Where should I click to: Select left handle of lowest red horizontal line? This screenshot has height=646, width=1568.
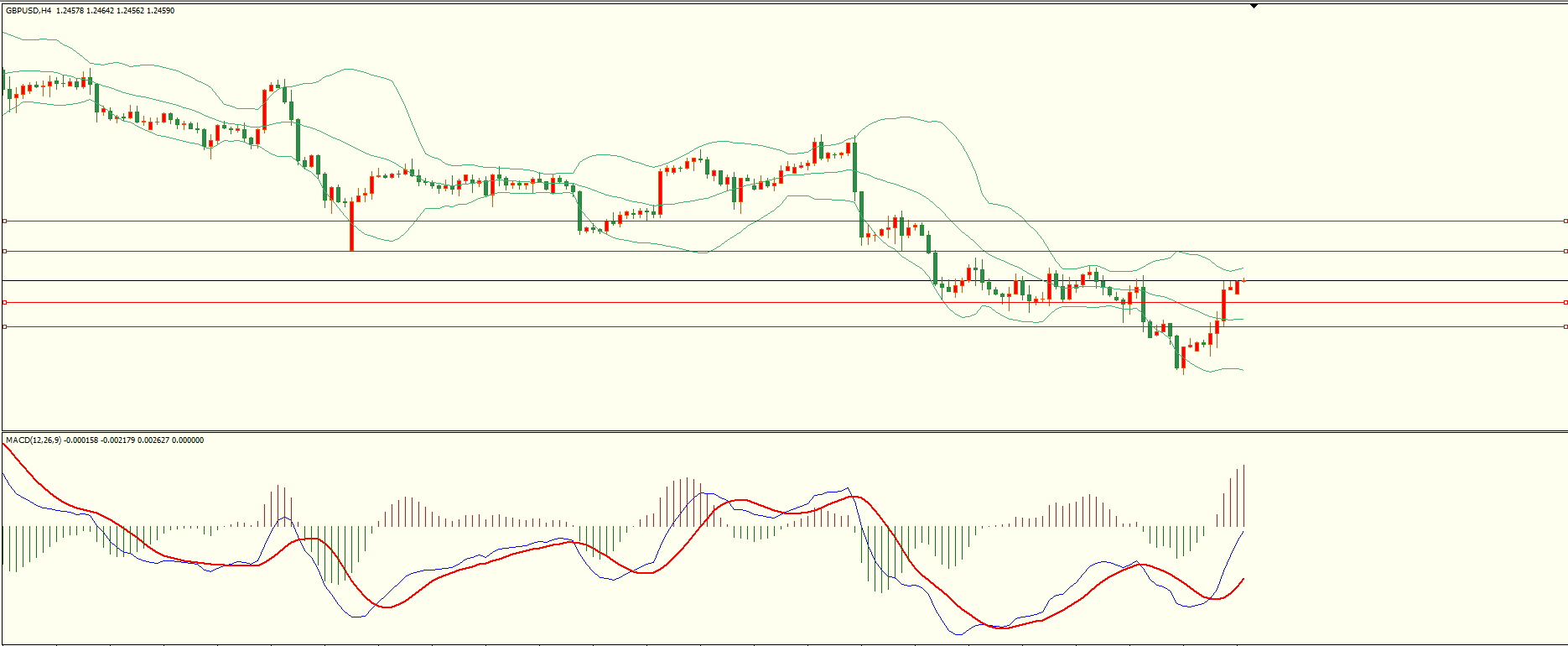click(x=4, y=326)
